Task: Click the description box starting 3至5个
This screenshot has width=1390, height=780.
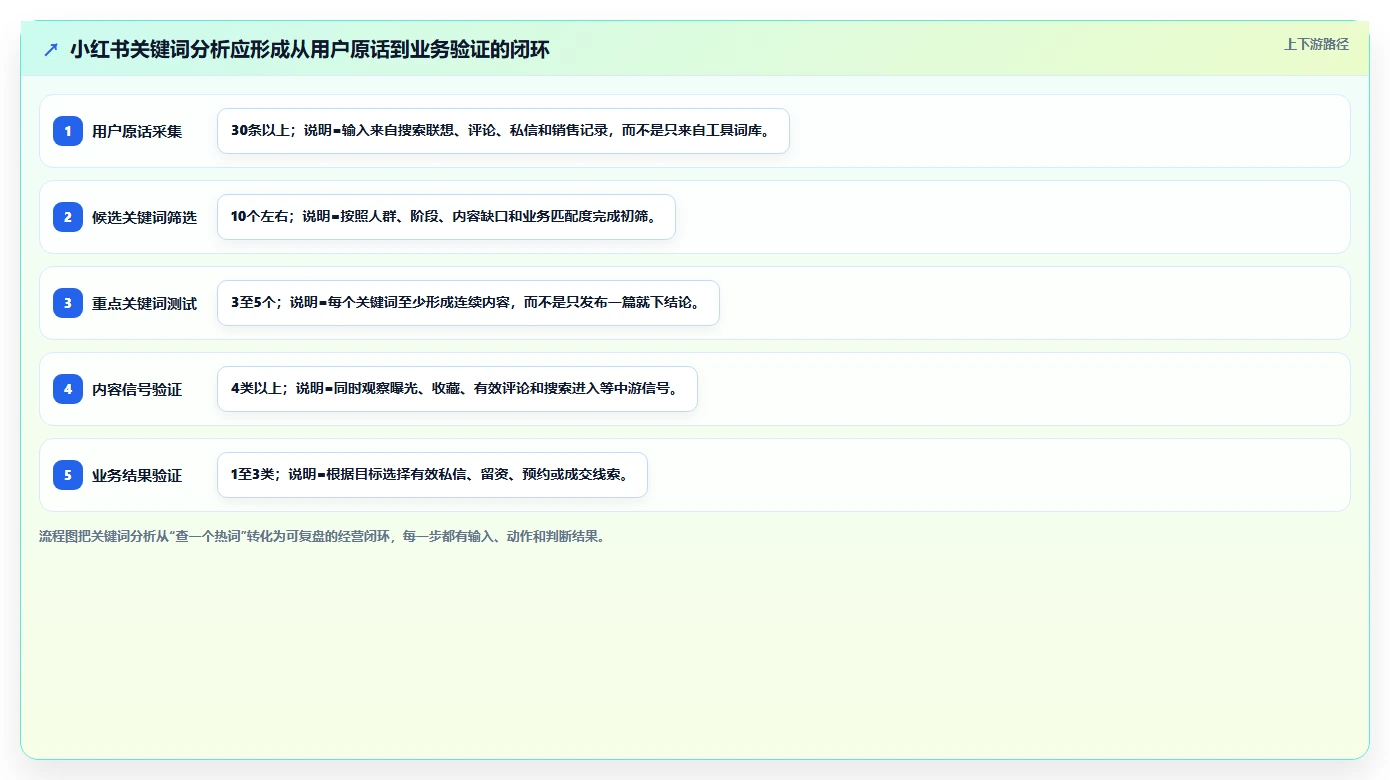Action: (468, 303)
